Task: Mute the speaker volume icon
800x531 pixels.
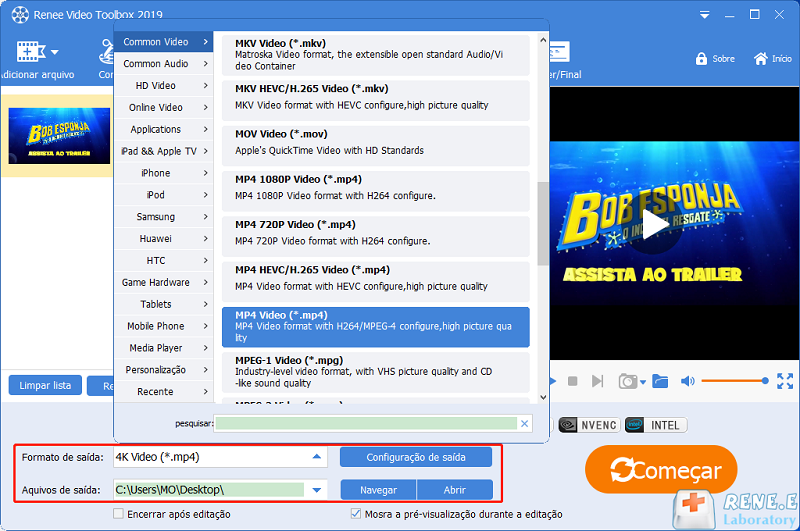Action: tap(687, 381)
